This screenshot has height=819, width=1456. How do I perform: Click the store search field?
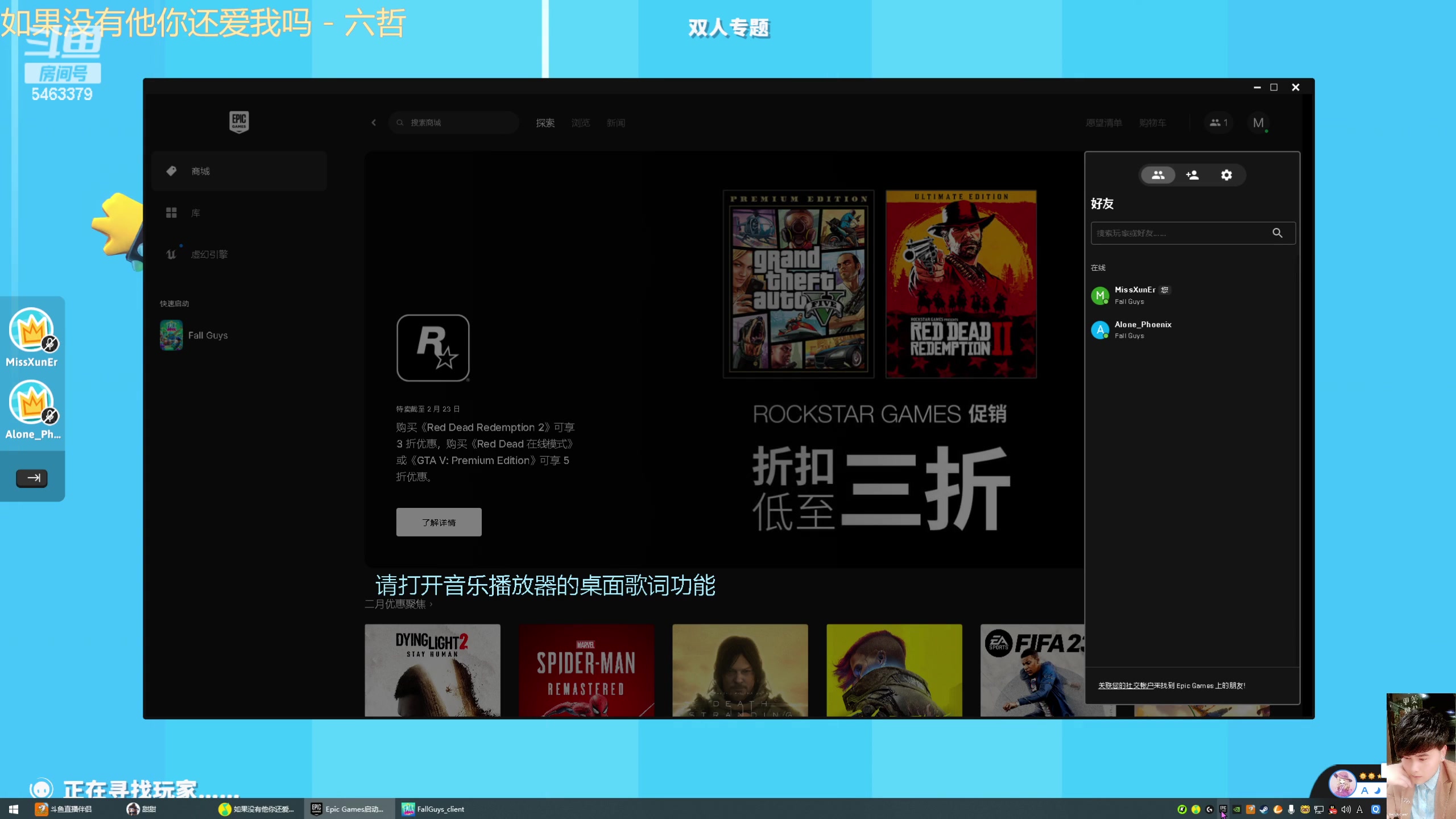coord(453,122)
